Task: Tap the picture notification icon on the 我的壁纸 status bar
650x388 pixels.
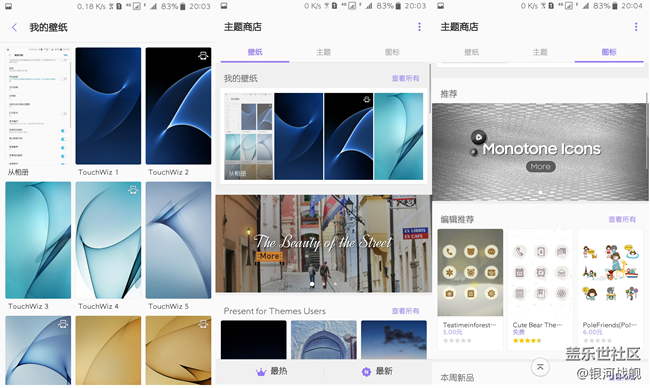Action: pyautogui.click(x=8, y=6)
